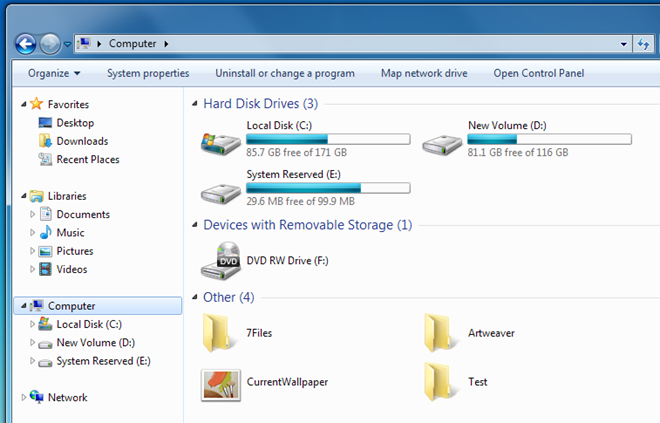The width and height of the screenshot is (660, 423).
Task: Select the CurrentWallpaper image thumbnail
Action: click(221, 385)
